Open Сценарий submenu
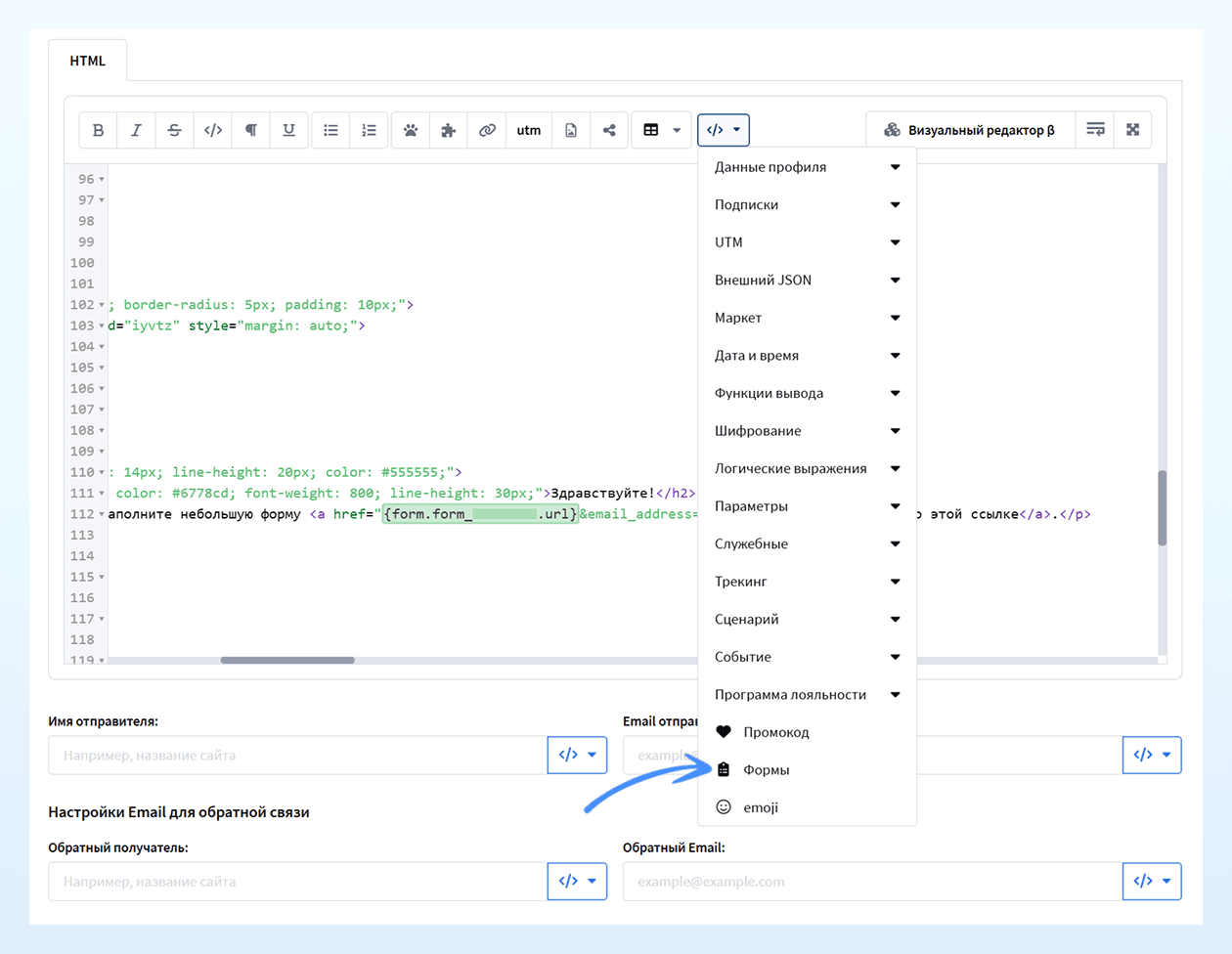The width and height of the screenshot is (1232, 954). [x=807, y=619]
